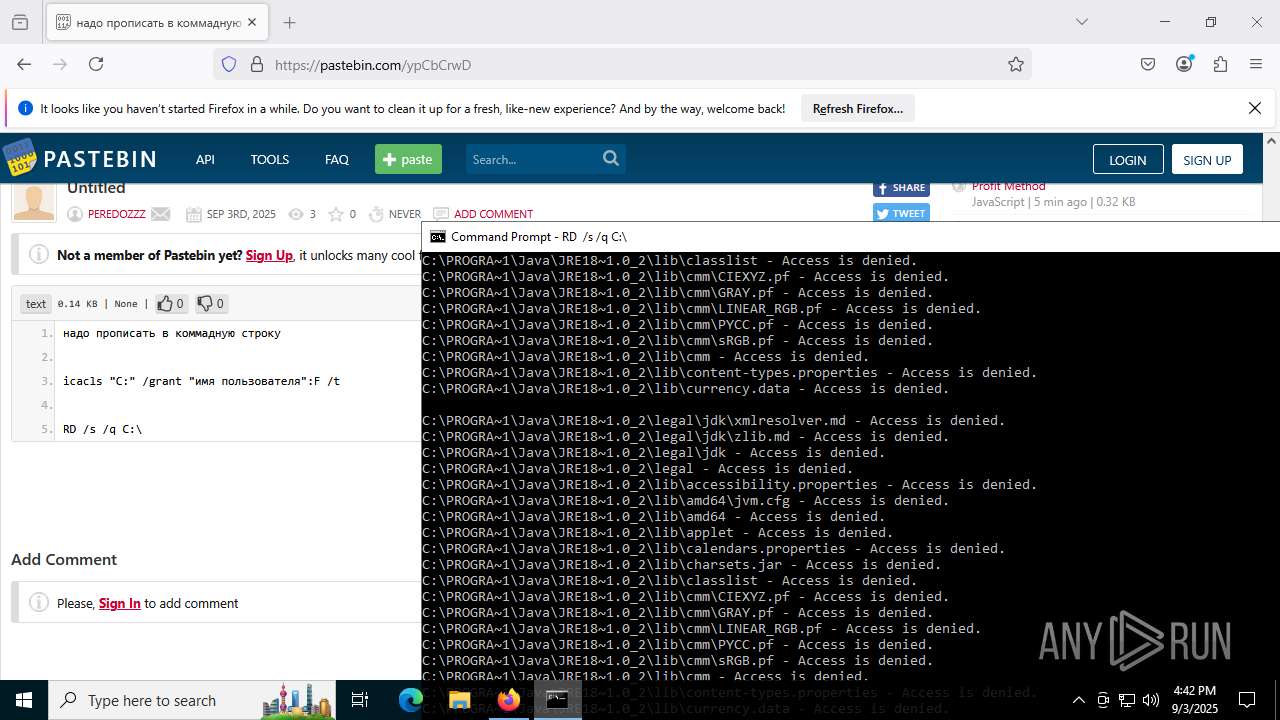Select line 'RD /s /q C:\' in paste

[x=102, y=429]
